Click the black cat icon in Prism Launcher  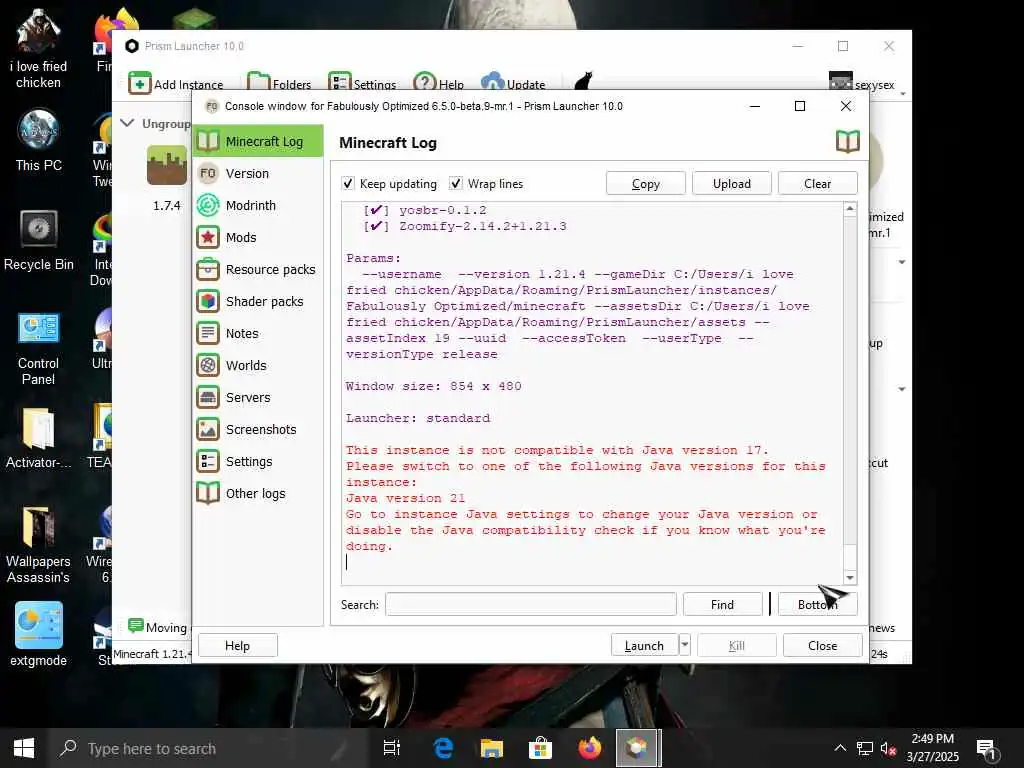(583, 82)
